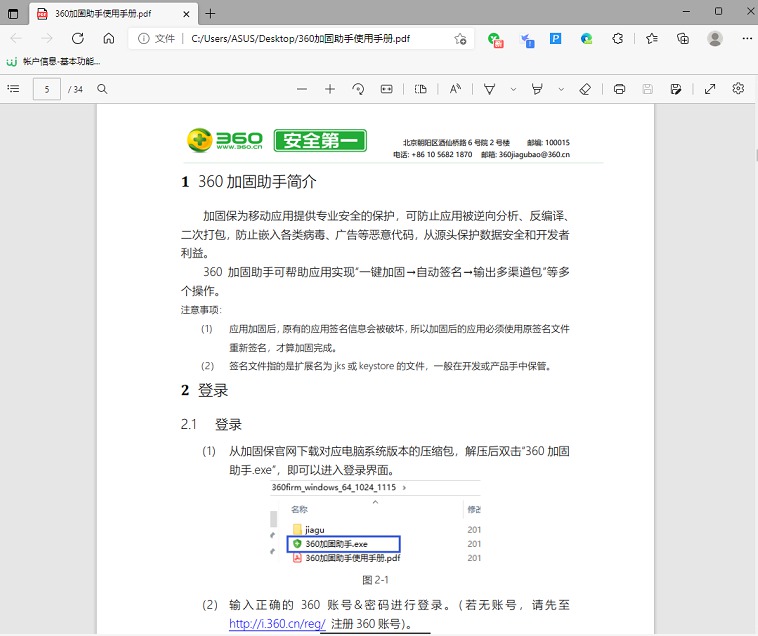Click the vertical scrollbar thumb

756,156
